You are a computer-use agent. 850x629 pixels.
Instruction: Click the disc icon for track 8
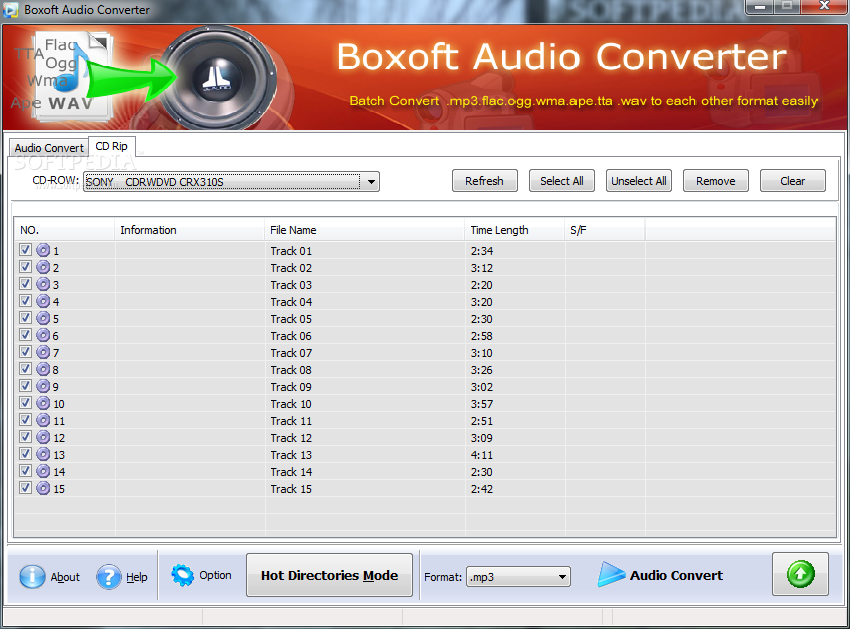[x=43, y=369]
